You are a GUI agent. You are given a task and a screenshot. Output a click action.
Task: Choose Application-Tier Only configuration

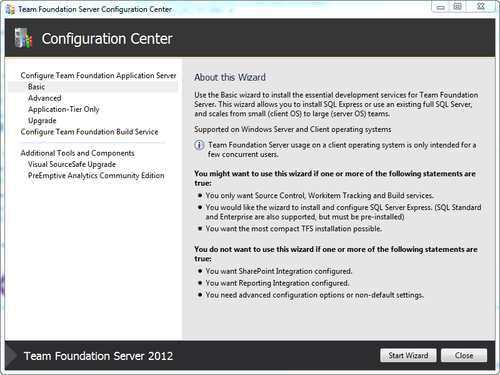[x=64, y=109]
